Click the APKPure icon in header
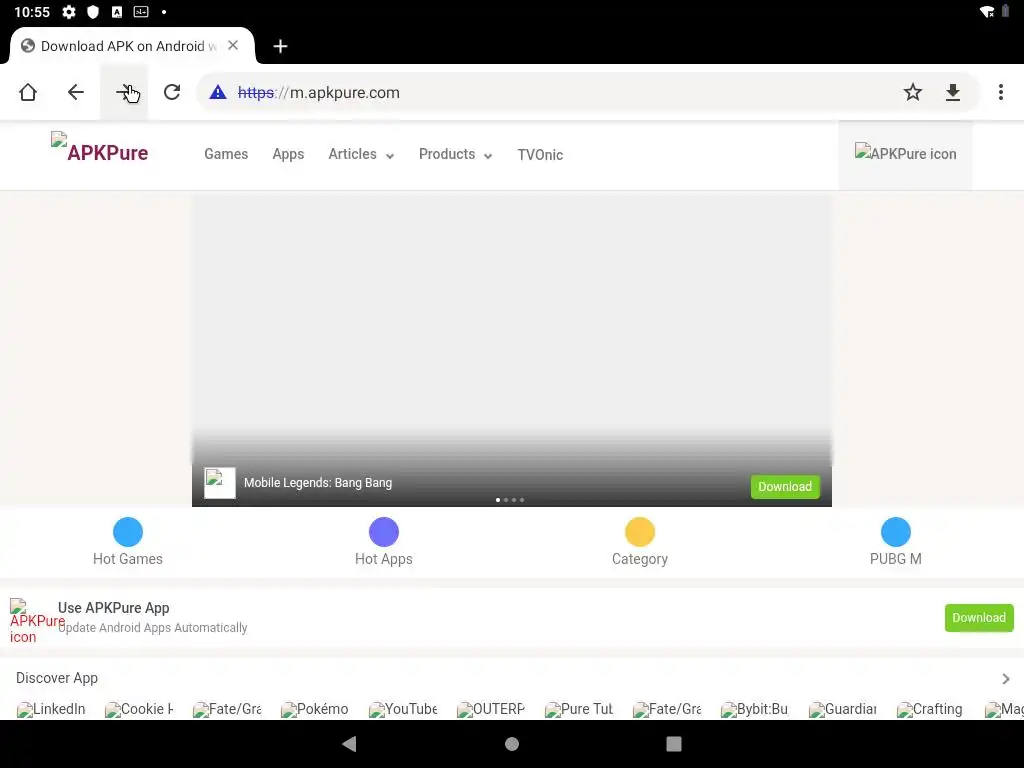1024x768 pixels. (905, 153)
